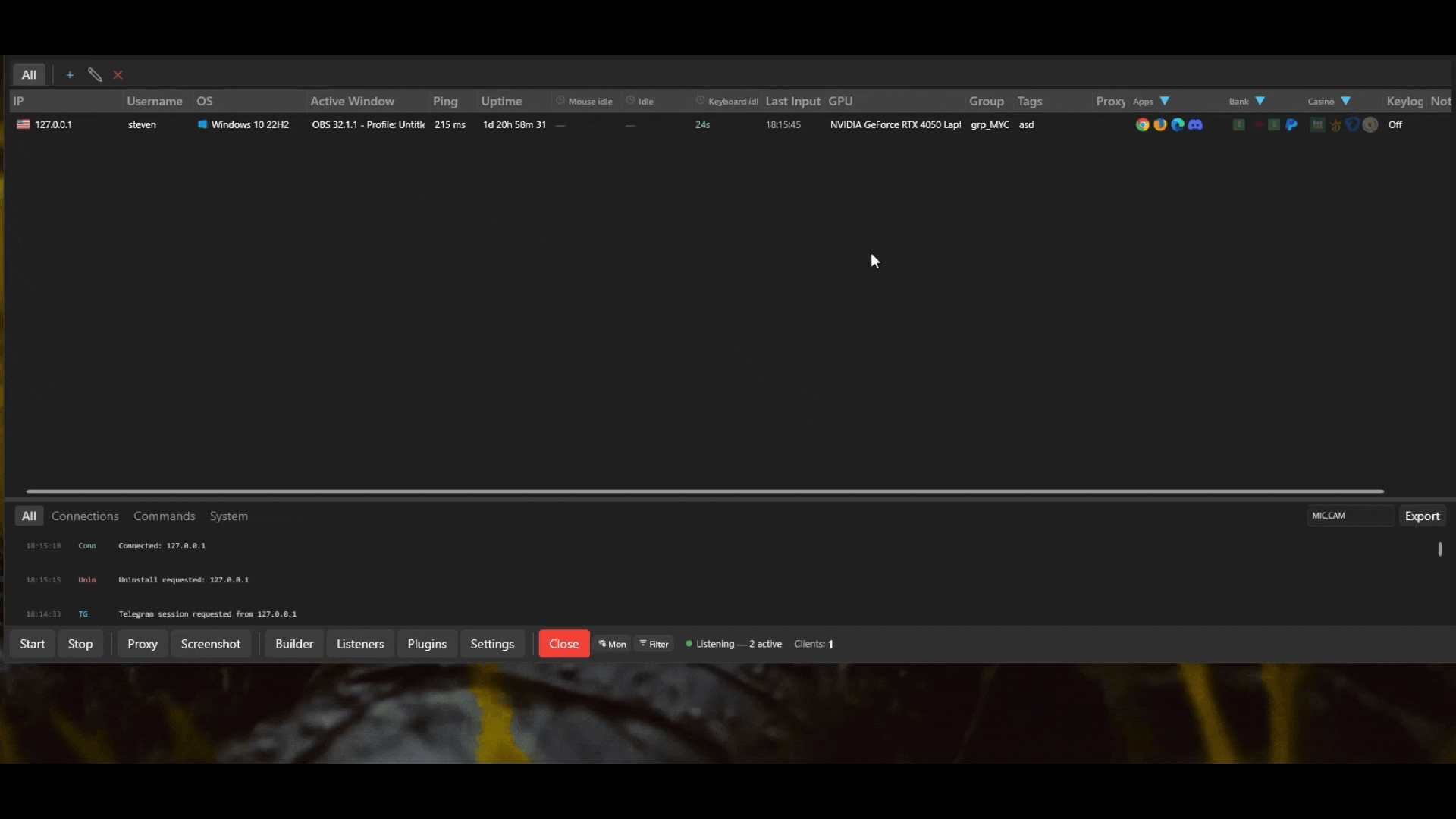Open the Listeners button

coord(360,644)
